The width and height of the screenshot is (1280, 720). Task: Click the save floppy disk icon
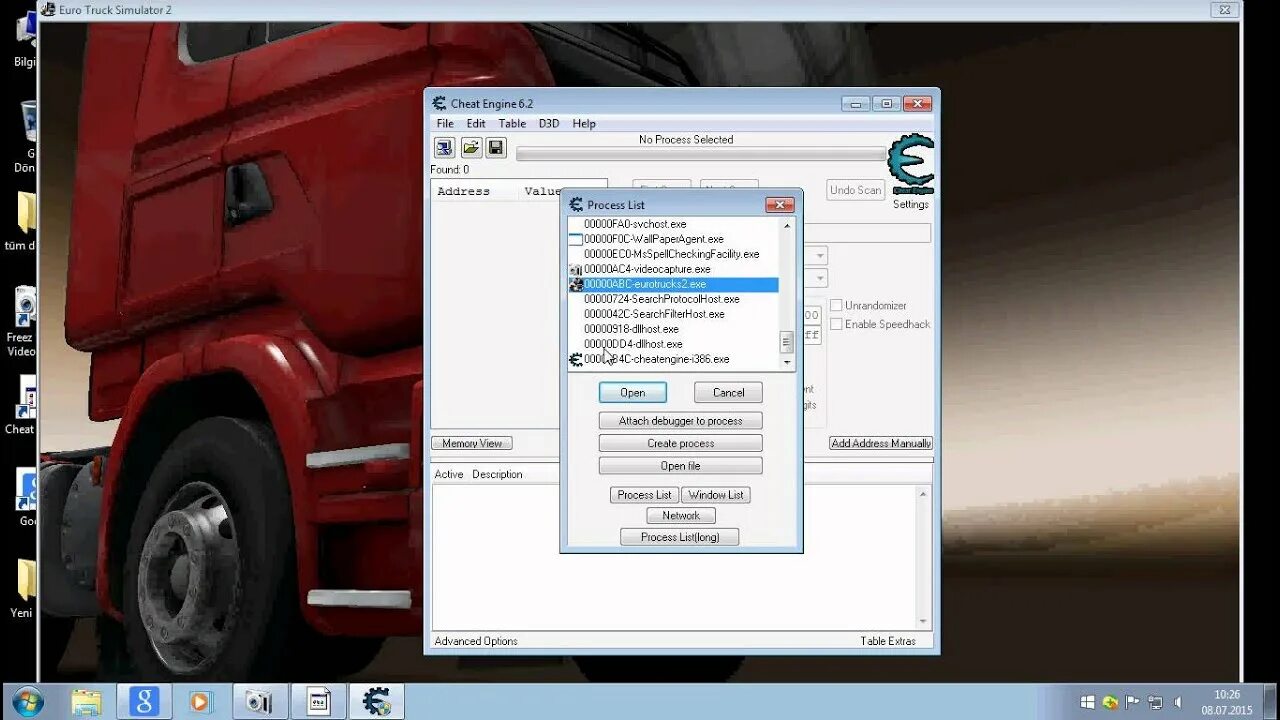coord(496,148)
